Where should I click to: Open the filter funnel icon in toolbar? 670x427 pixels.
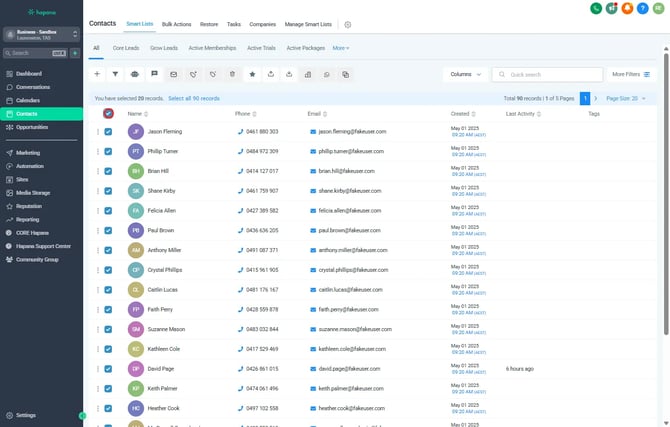[115, 74]
